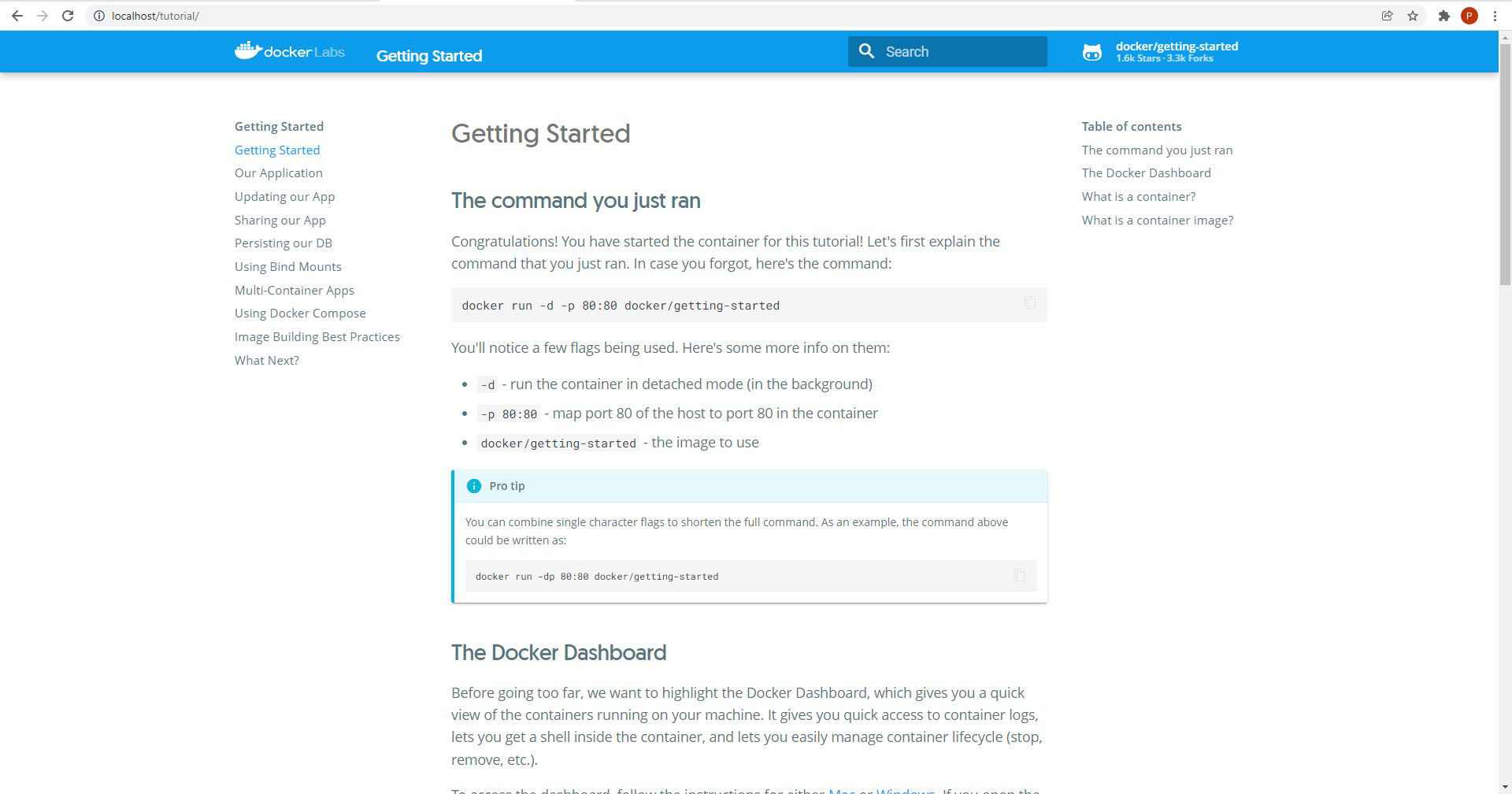
Task: Open Our Application in sidebar
Action: click(279, 173)
